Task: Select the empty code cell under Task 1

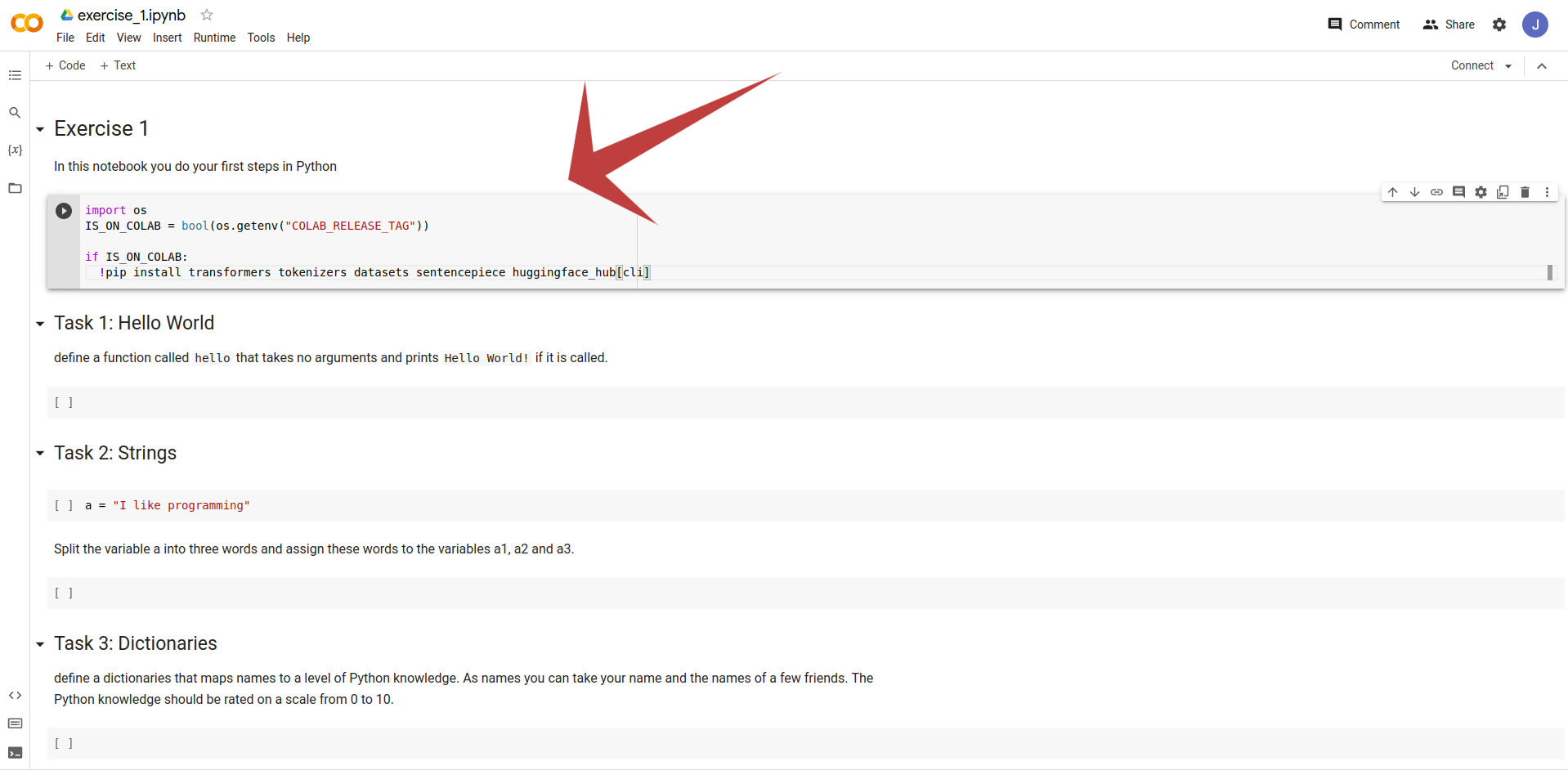Action: click(x=806, y=402)
